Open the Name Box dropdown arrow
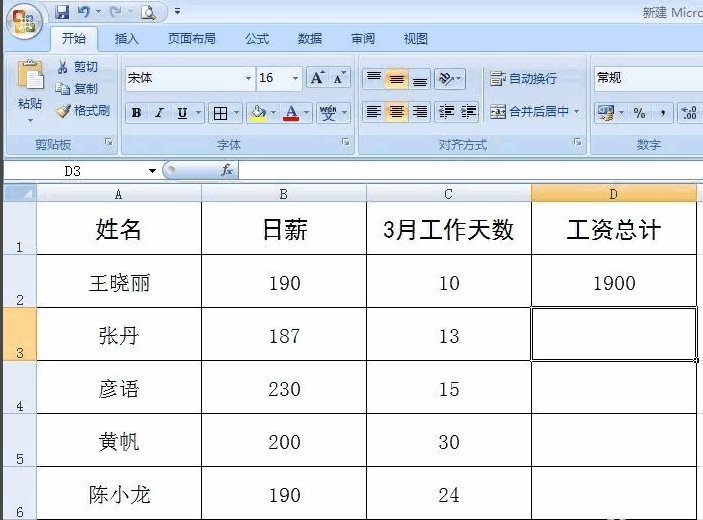Screen dimensions: 703x520 click(x=152, y=171)
